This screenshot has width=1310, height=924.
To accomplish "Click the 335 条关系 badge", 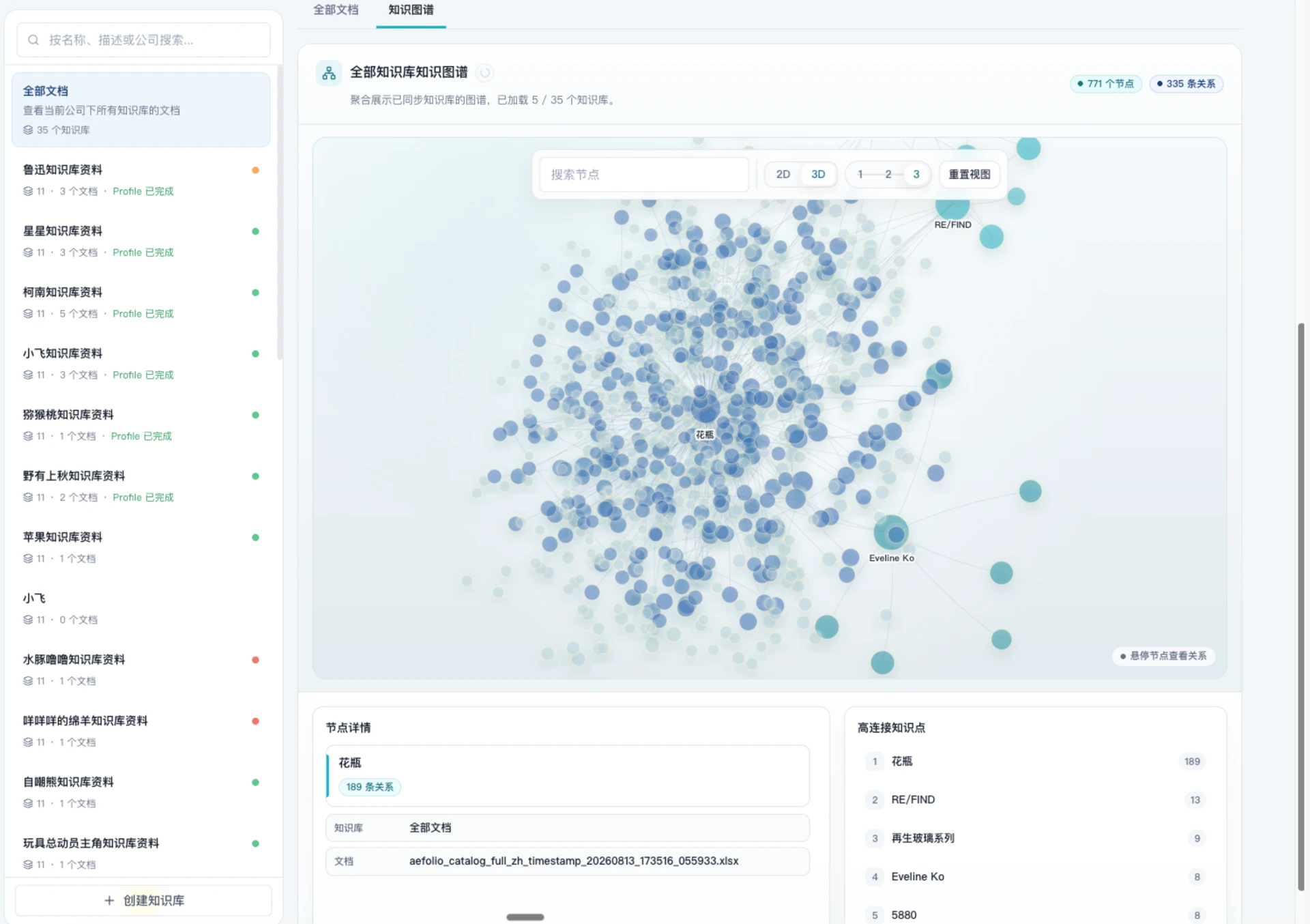I will pyautogui.click(x=1186, y=84).
